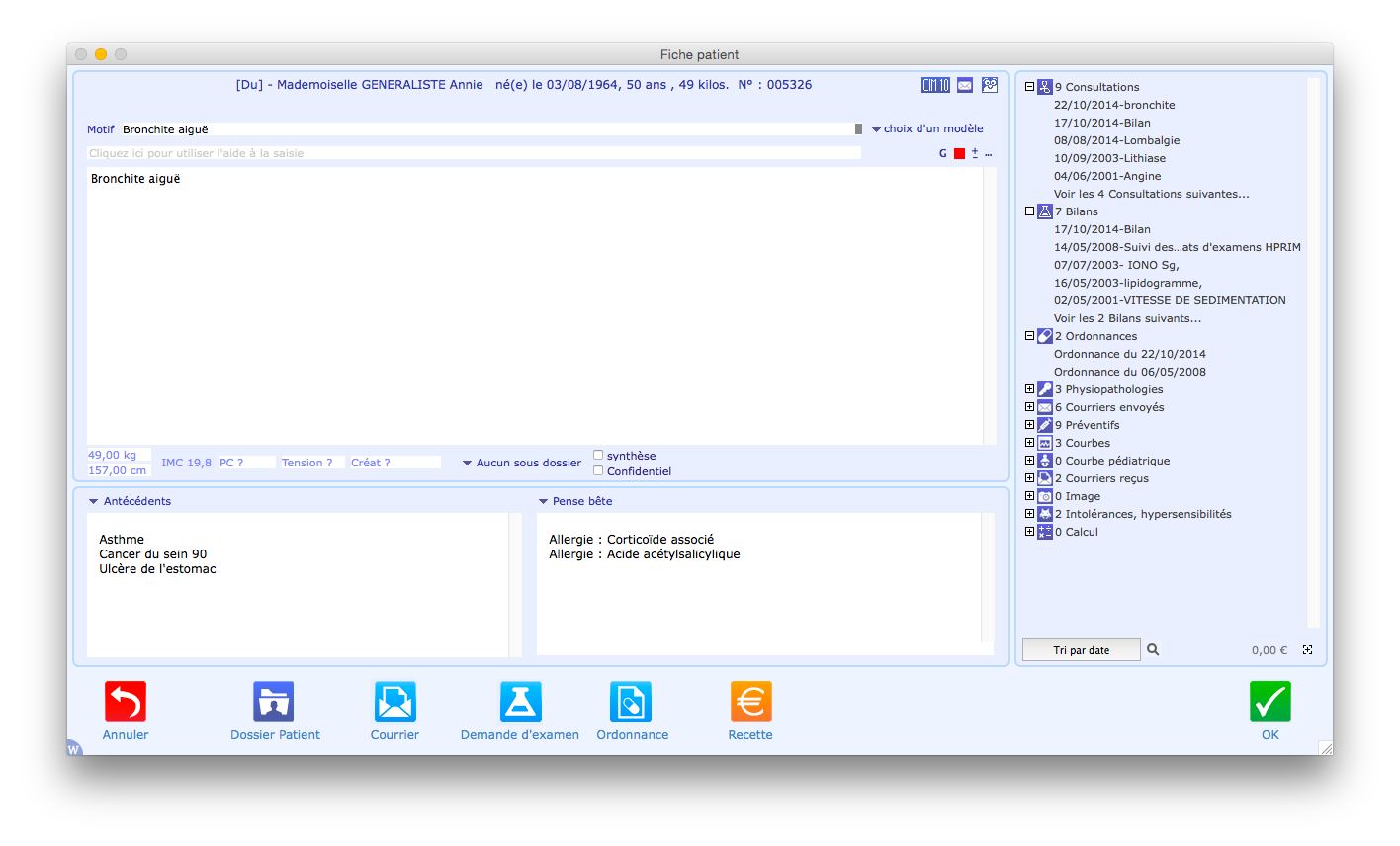Expand the 3 Courbes node
The height and width of the screenshot is (846, 1400).
point(1029,443)
